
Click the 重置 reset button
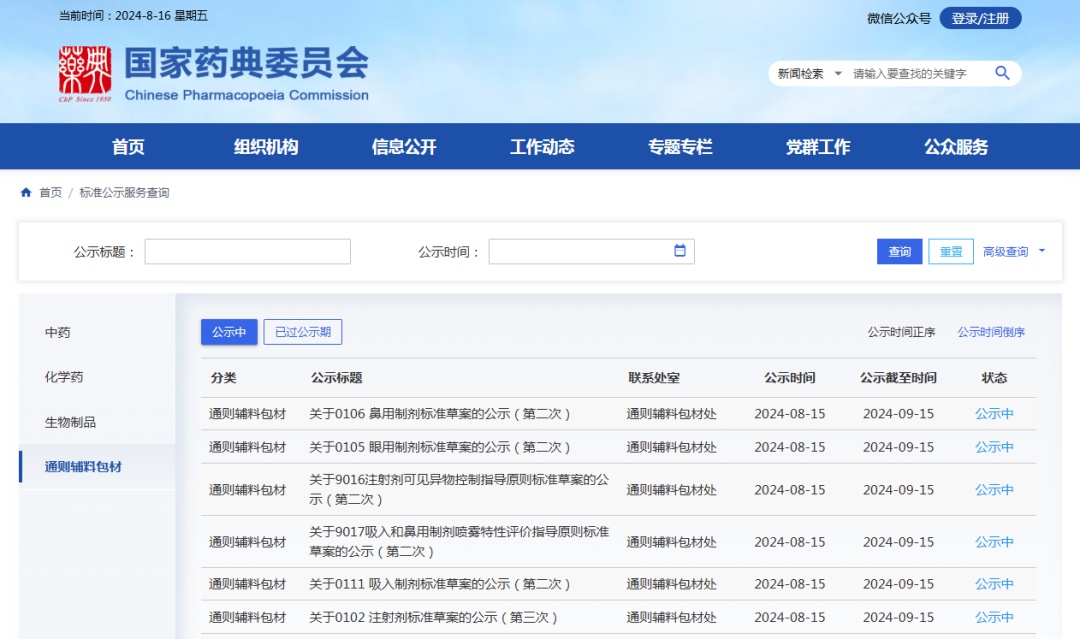(x=950, y=251)
